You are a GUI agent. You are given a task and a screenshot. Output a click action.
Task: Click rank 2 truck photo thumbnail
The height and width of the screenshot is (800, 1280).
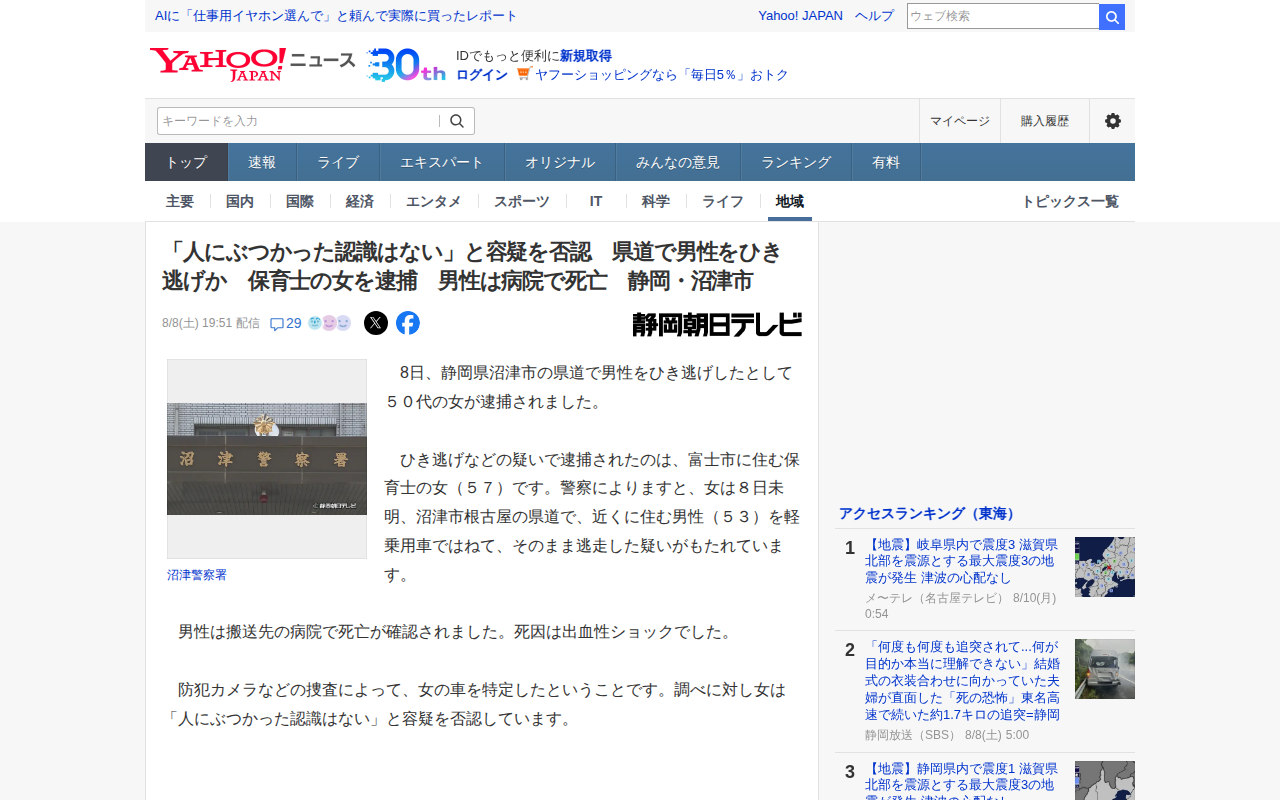[x=1105, y=669]
